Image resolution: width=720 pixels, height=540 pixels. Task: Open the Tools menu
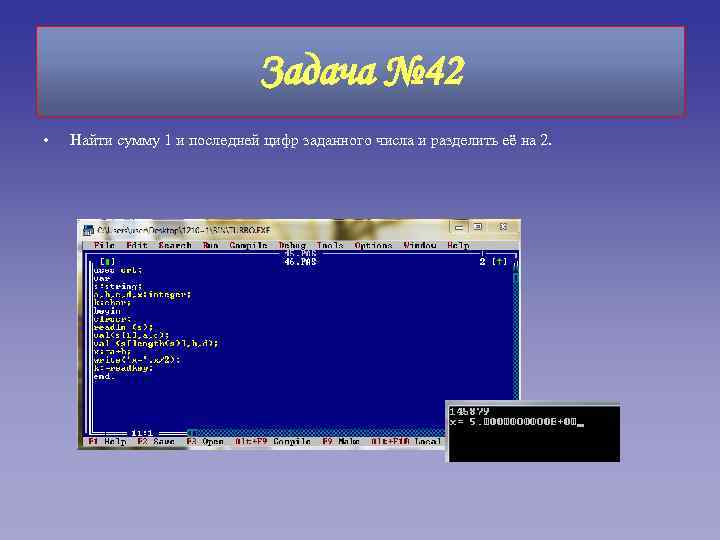[330, 246]
